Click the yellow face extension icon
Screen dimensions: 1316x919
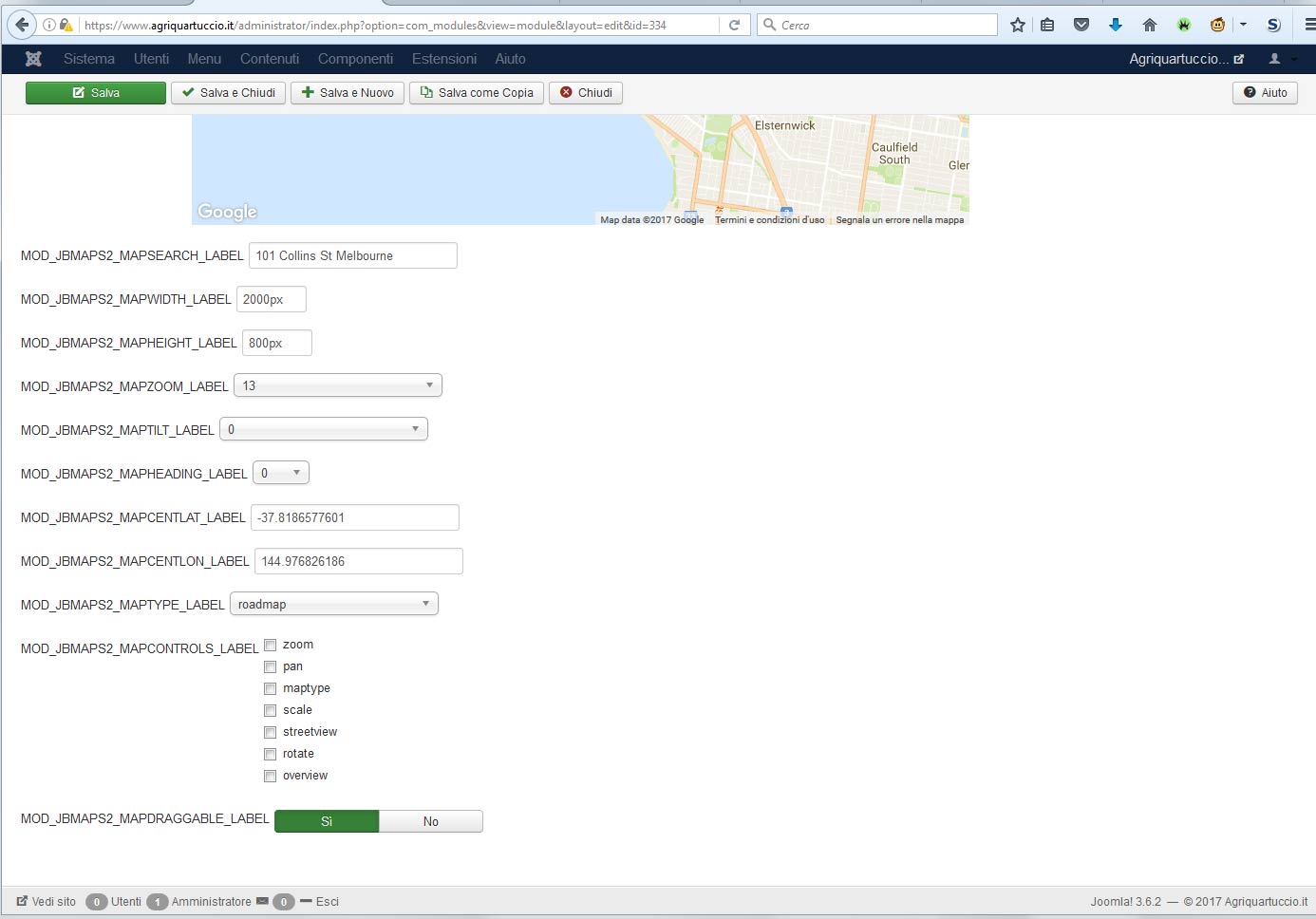click(1217, 25)
